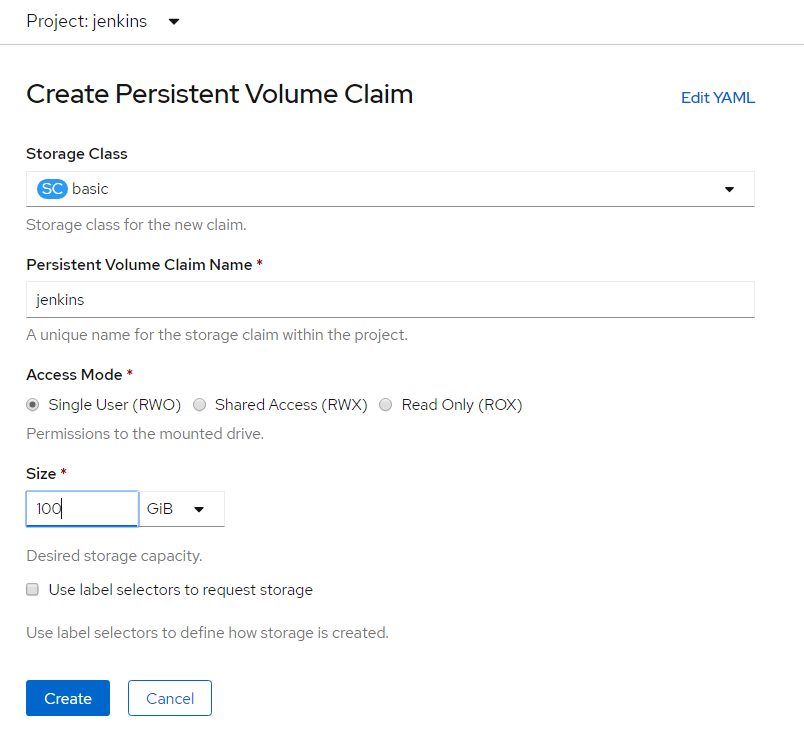Focus the Persistent Volume Claim Name field

pyautogui.click(x=390, y=299)
